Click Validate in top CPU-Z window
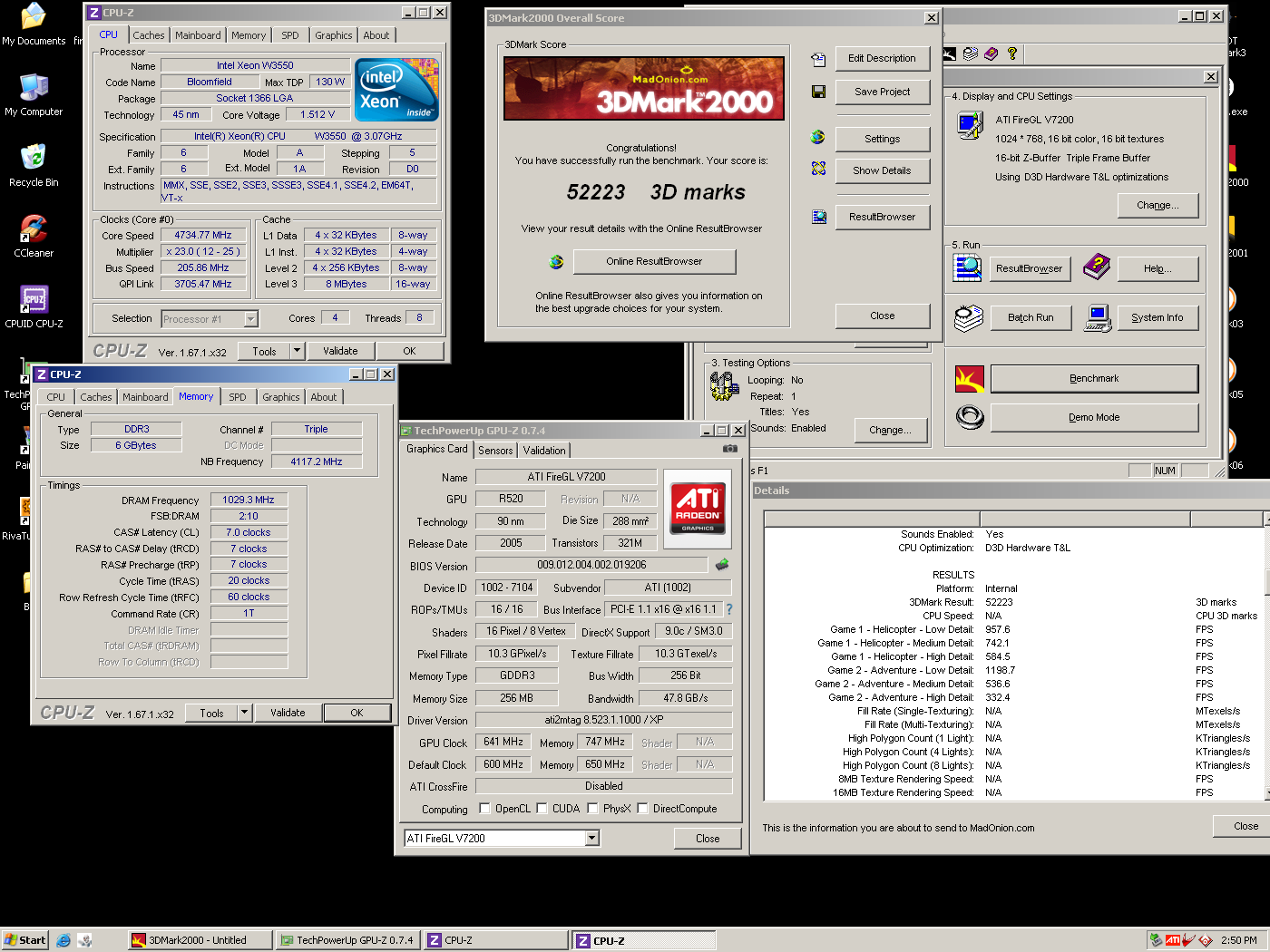Screen dimensions: 1270x952 point(340,351)
